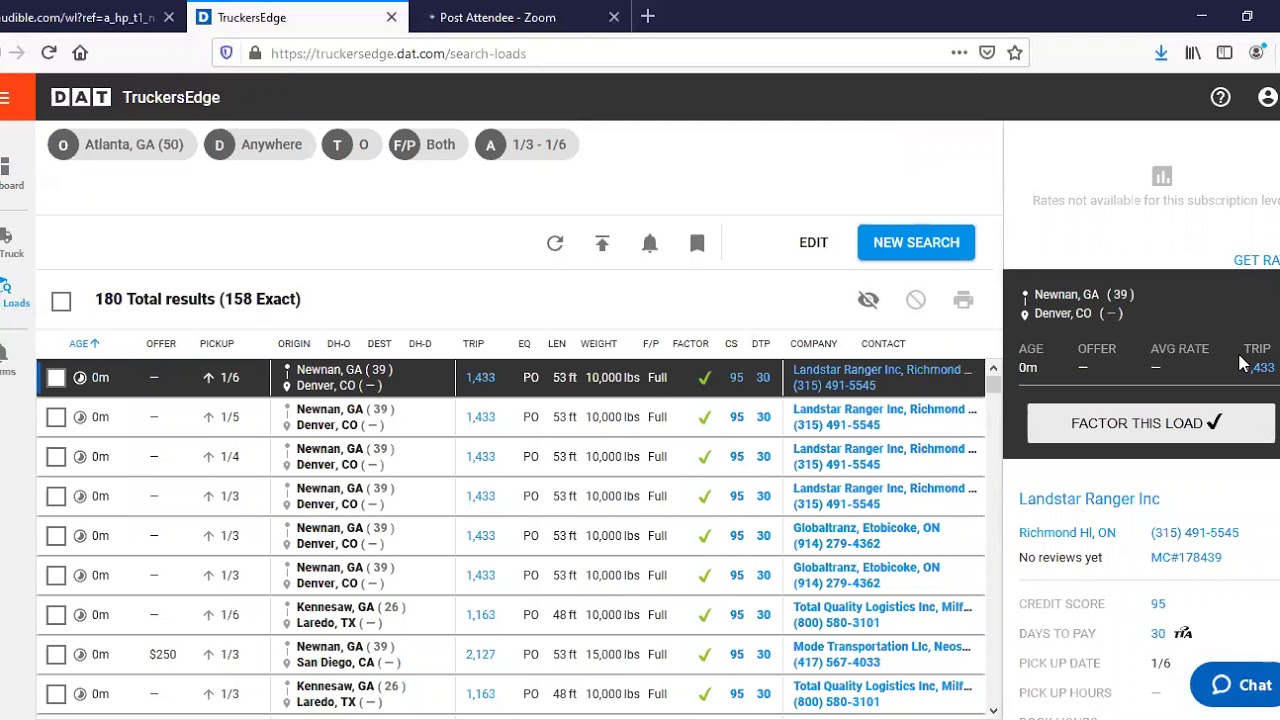Open the DAT hamburger menu

6,97
